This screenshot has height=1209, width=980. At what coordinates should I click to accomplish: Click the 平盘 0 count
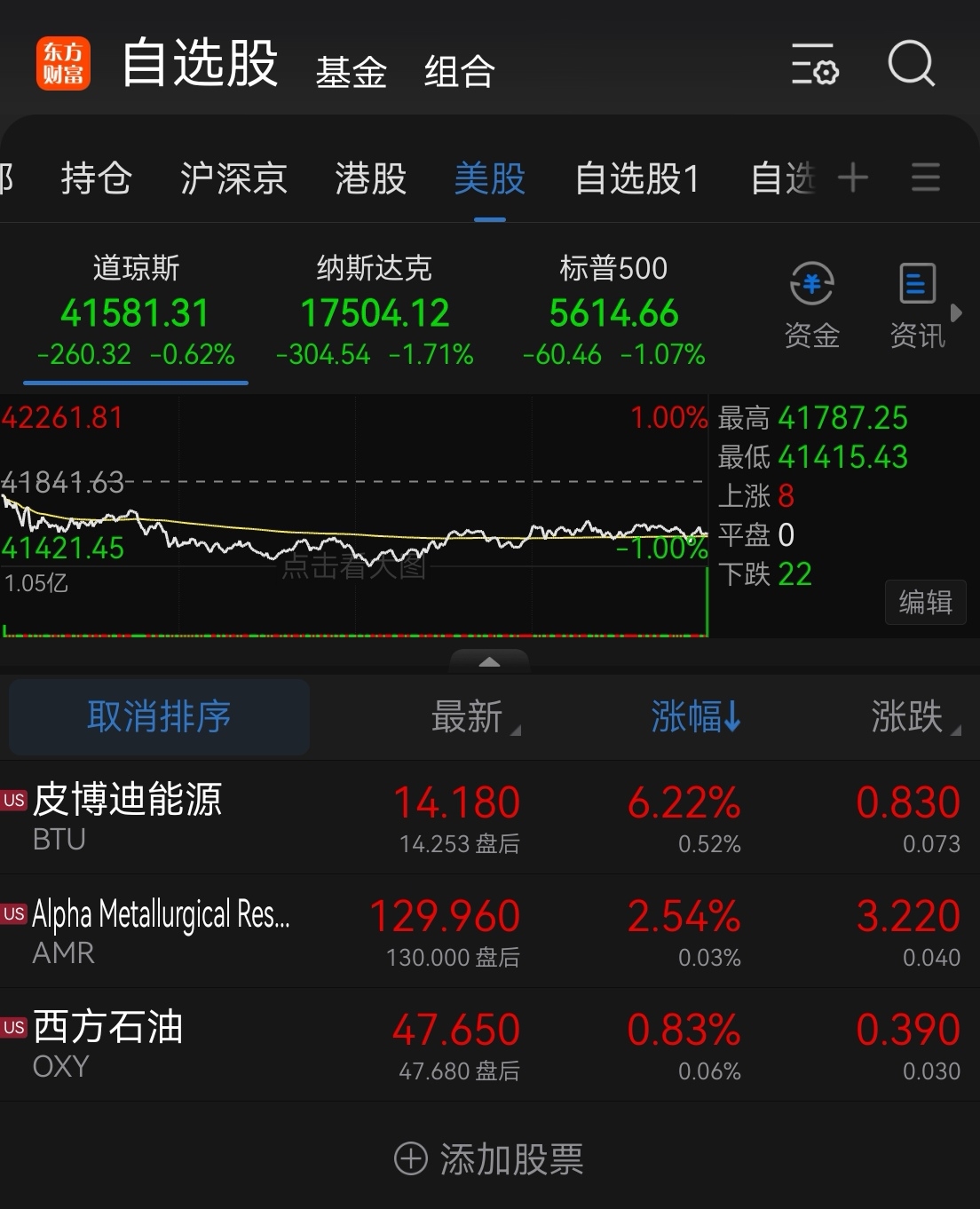(x=786, y=535)
